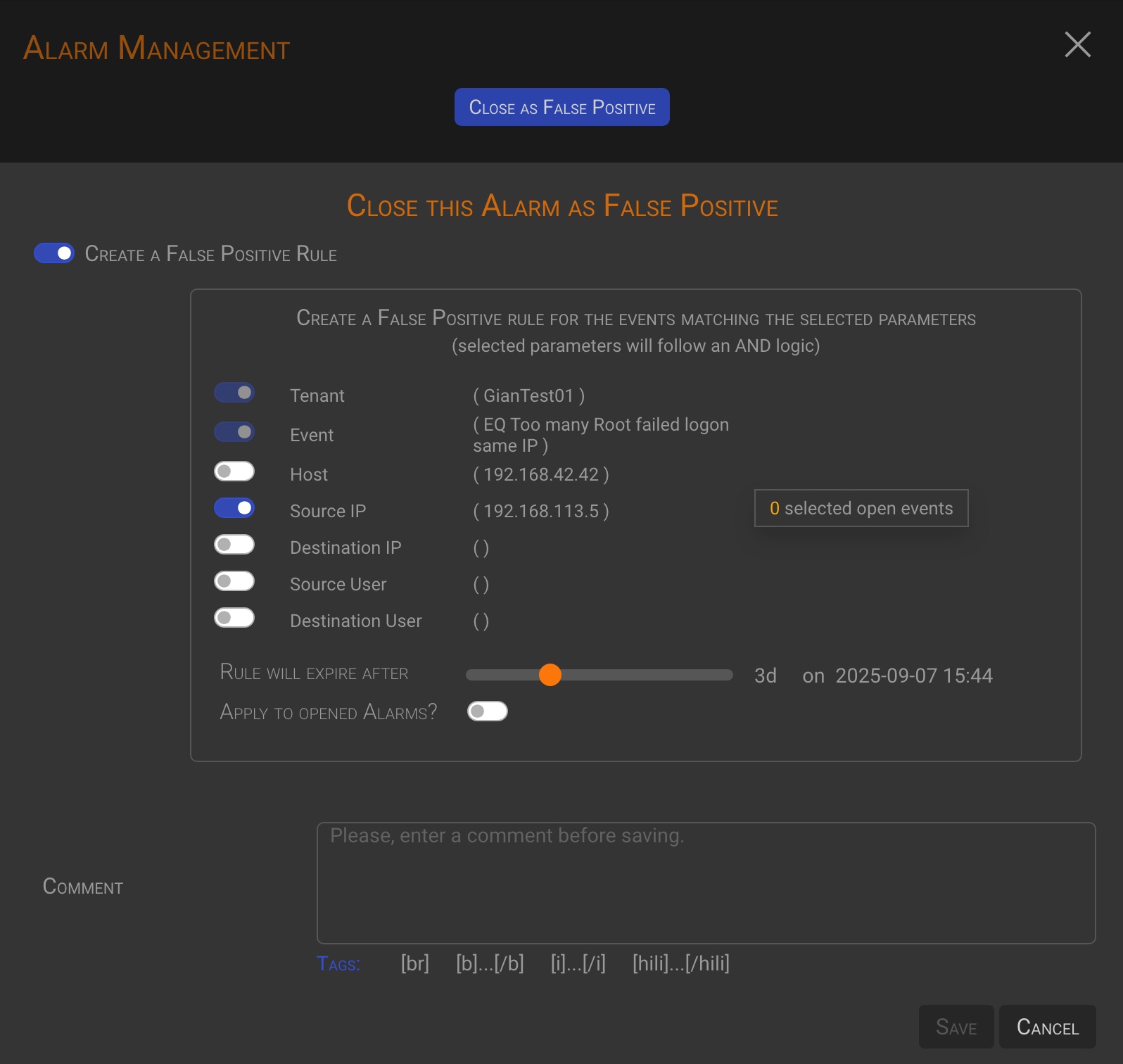Turn off the Source IP parameter switch

(234, 508)
